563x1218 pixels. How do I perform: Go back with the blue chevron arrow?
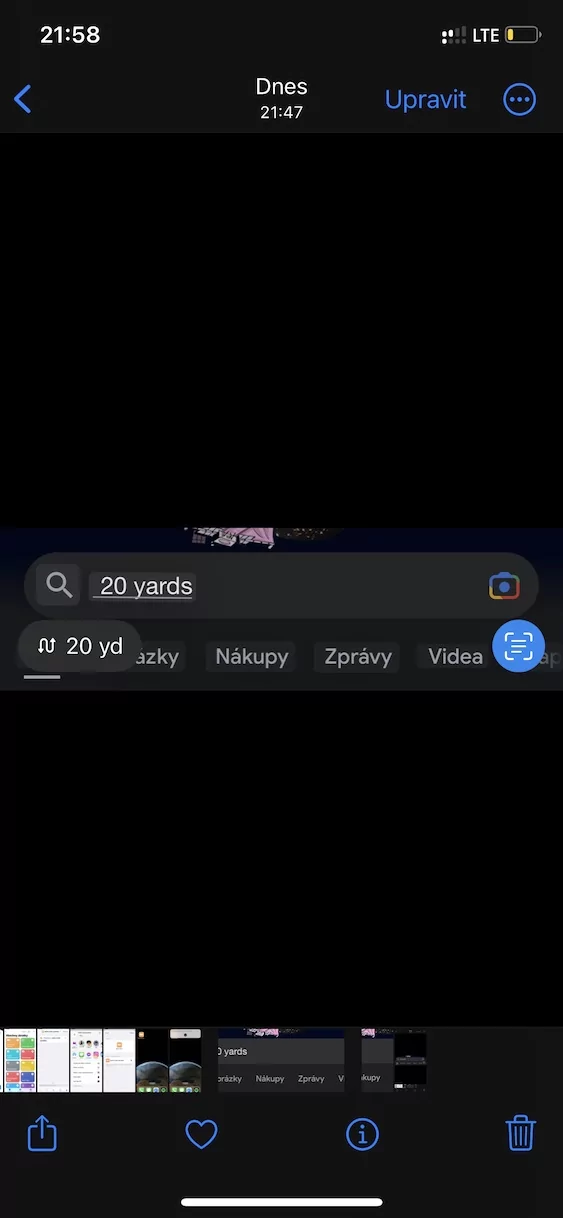click(x=23, y=99)
